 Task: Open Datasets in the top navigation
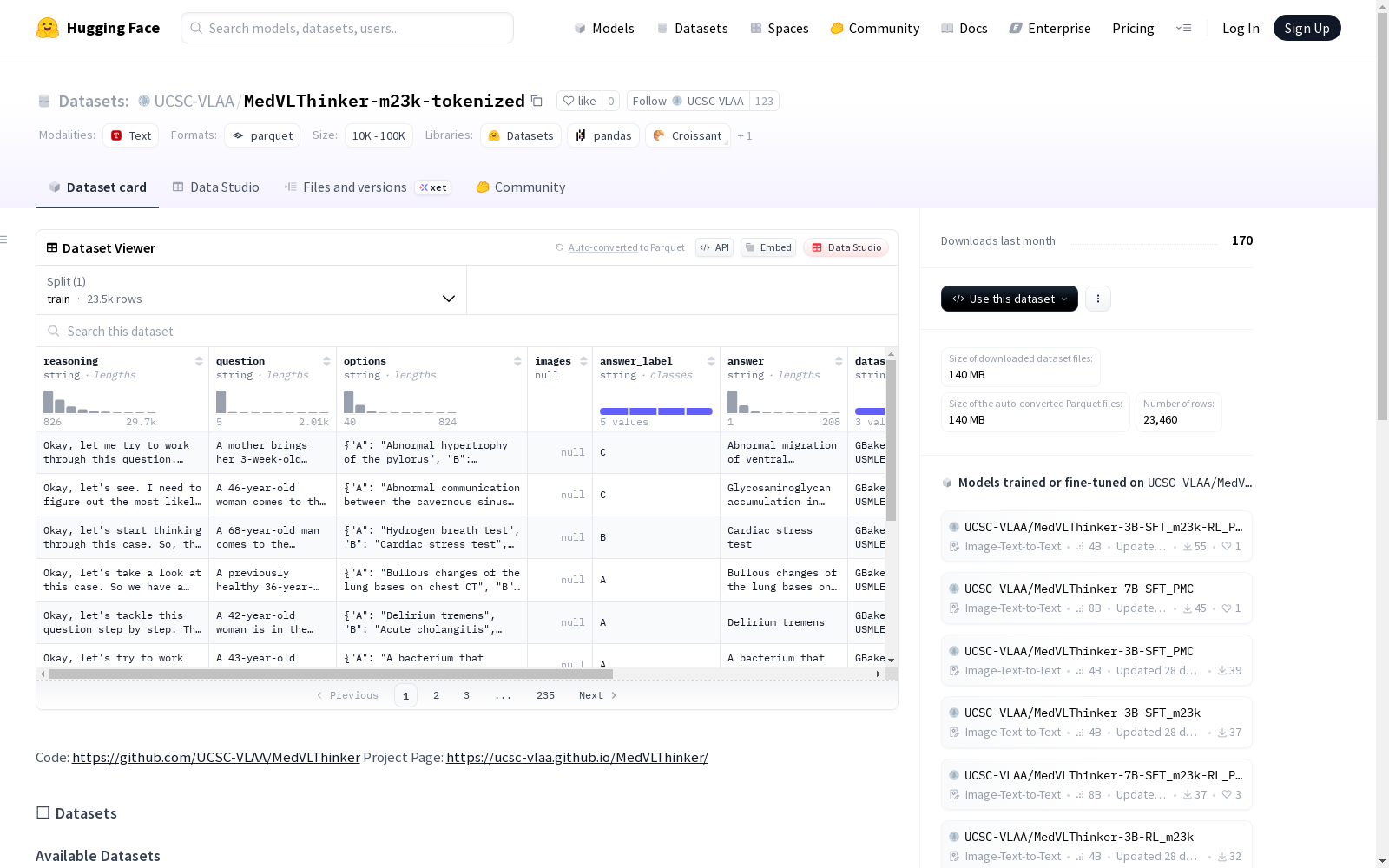tap(692, 28)
